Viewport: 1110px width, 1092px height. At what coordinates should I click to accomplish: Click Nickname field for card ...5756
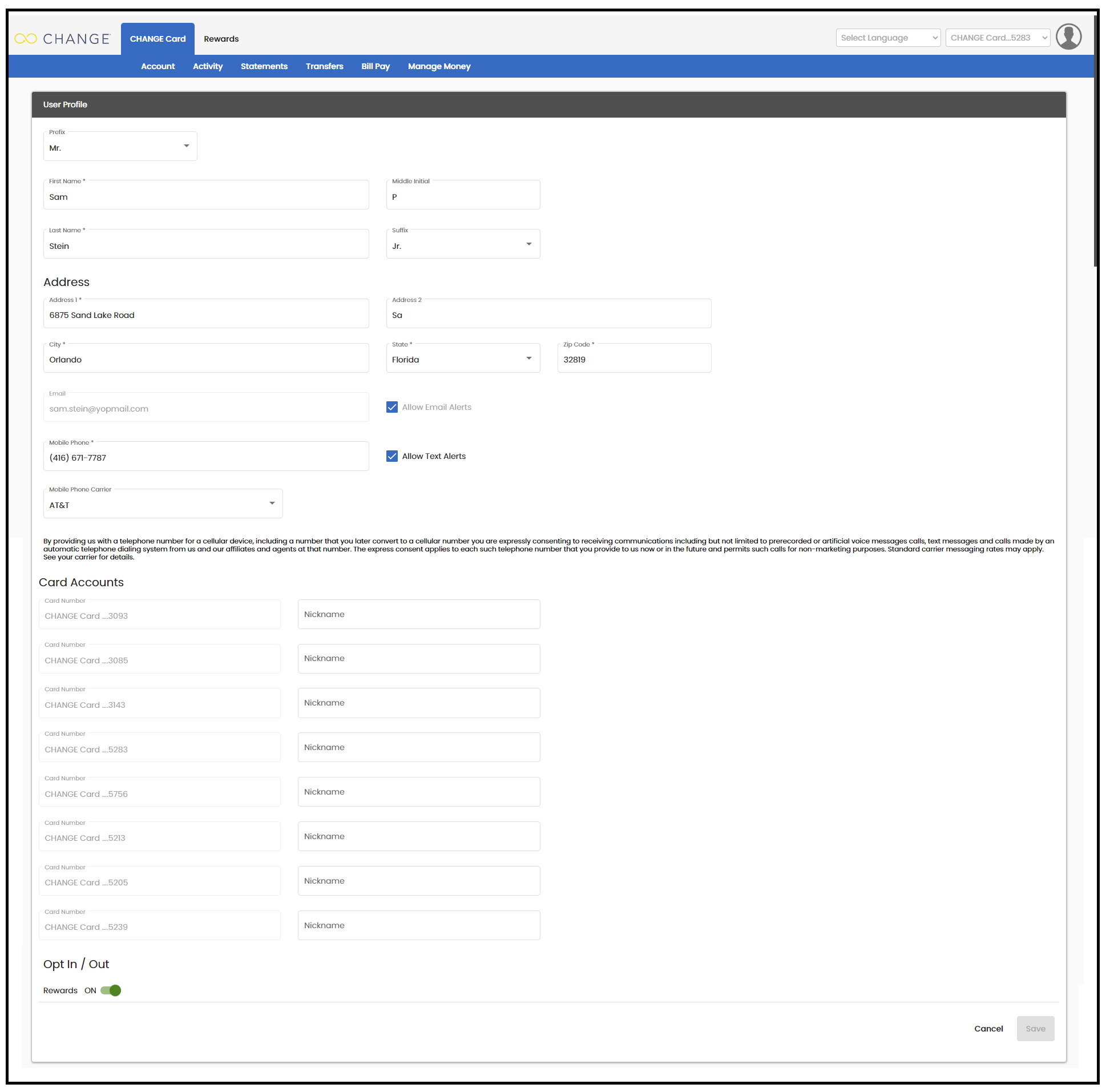418,792
